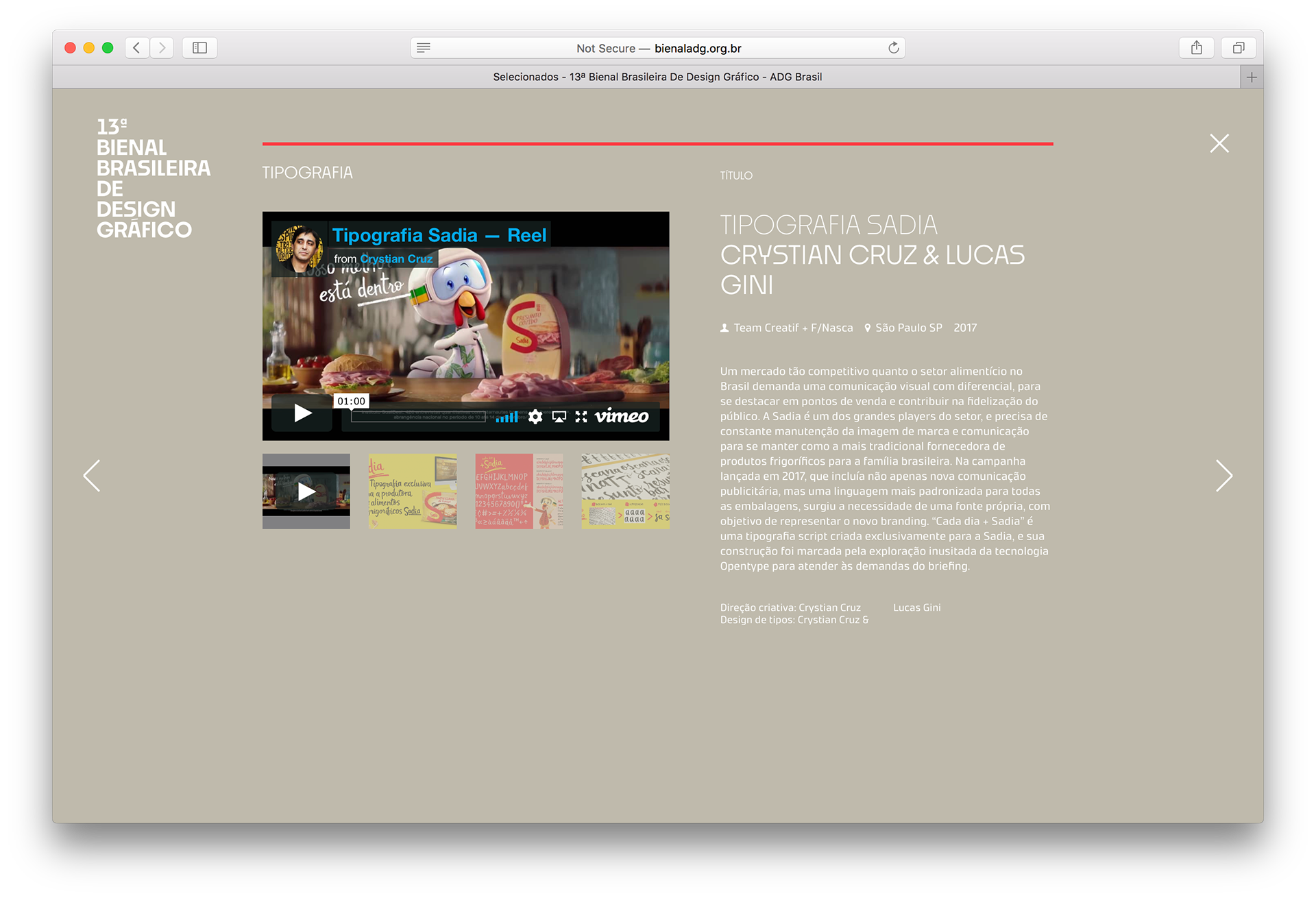Enter fullscreen mode on Vimeo player
The width and height of the screenshot is (1316, 898).
(x=581, y=417)
